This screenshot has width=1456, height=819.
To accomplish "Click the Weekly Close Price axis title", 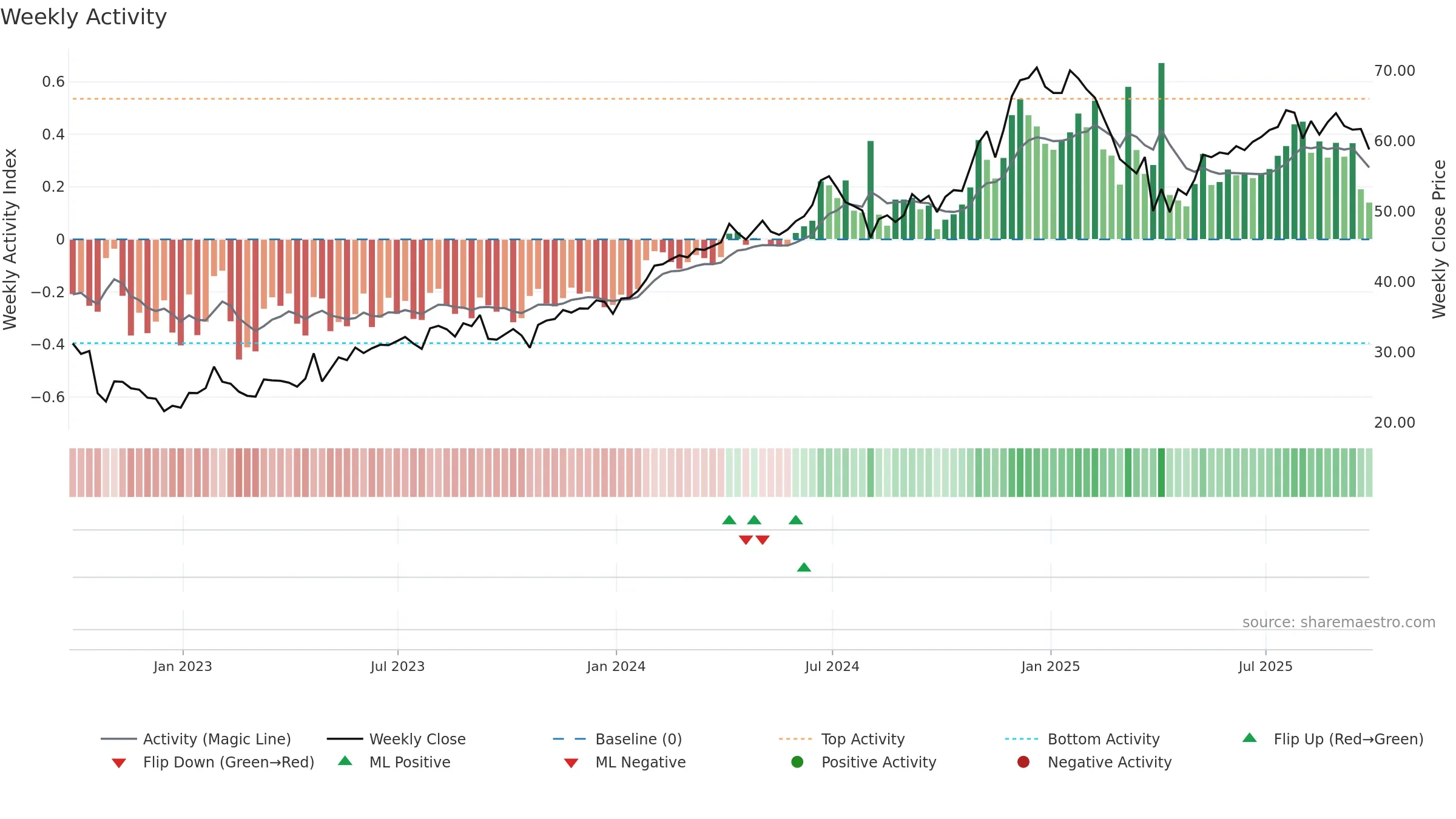I will [1439, 239].
